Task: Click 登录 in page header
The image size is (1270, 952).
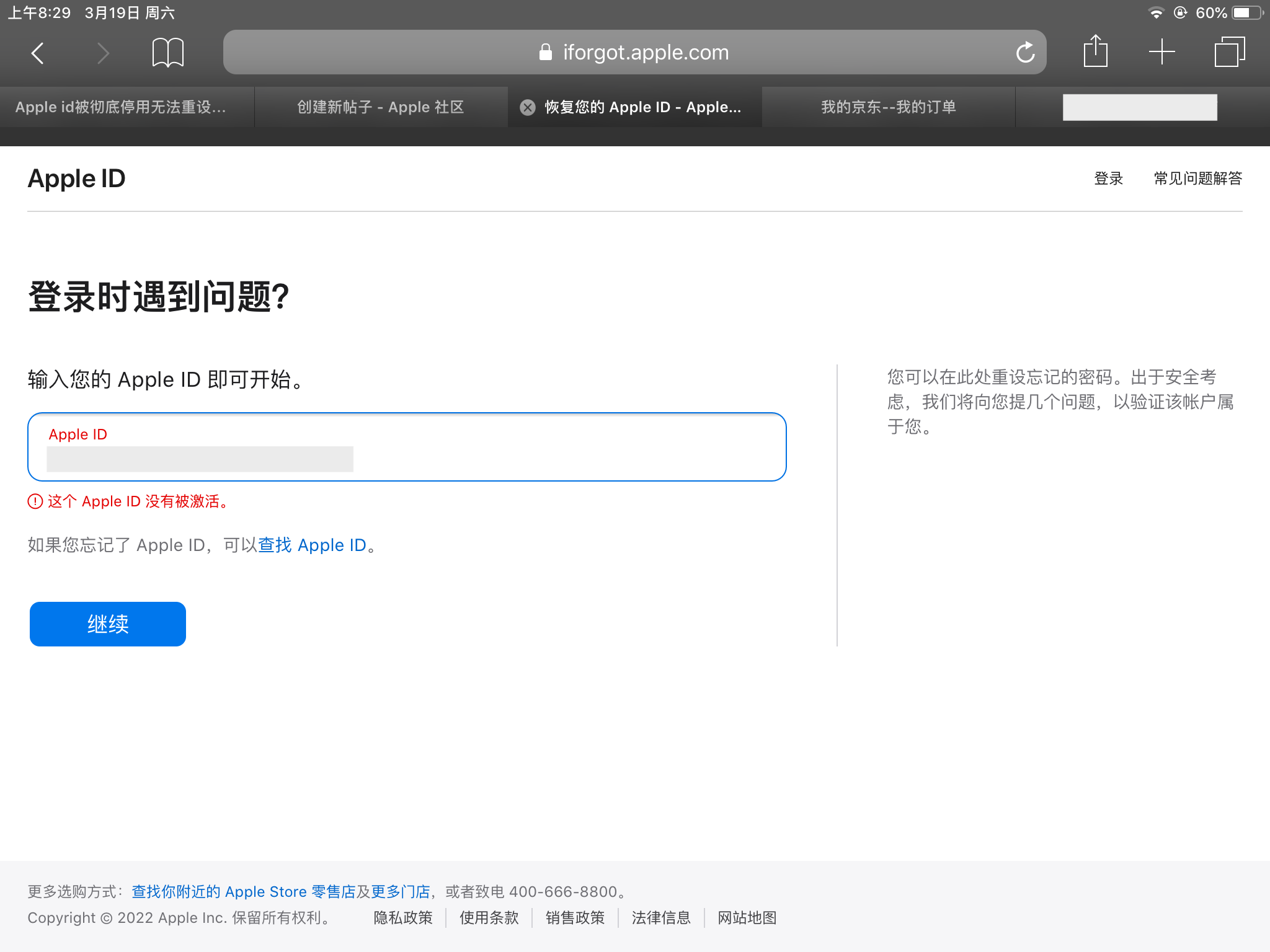Action: (1108, 178)
